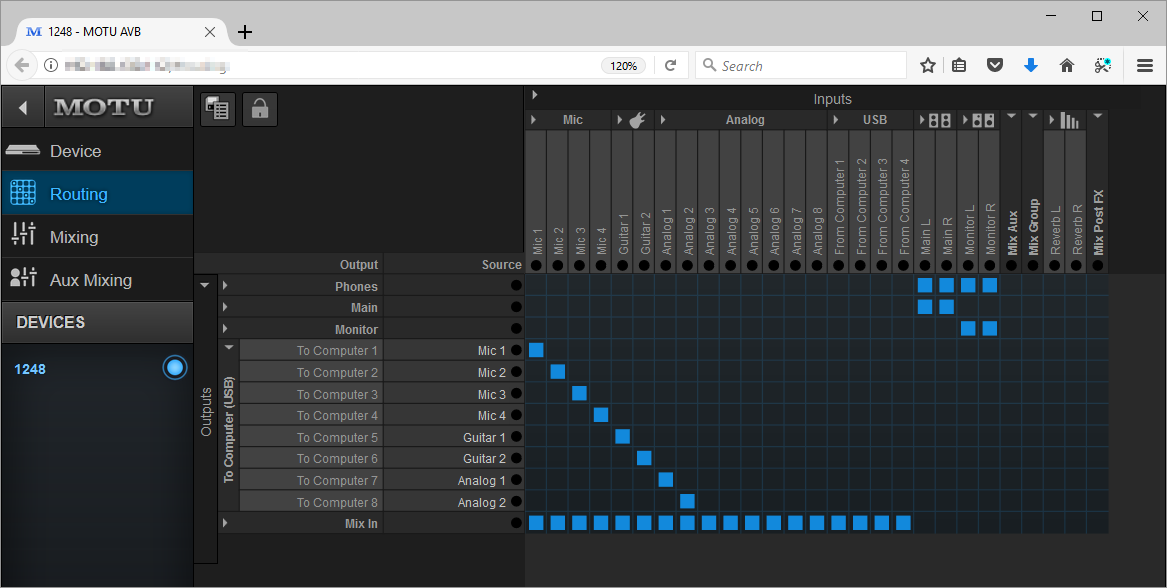Toggle Mic 2 to To Computer 2 routing
This screenshot has height=588, width=1167.
(557, 371)
